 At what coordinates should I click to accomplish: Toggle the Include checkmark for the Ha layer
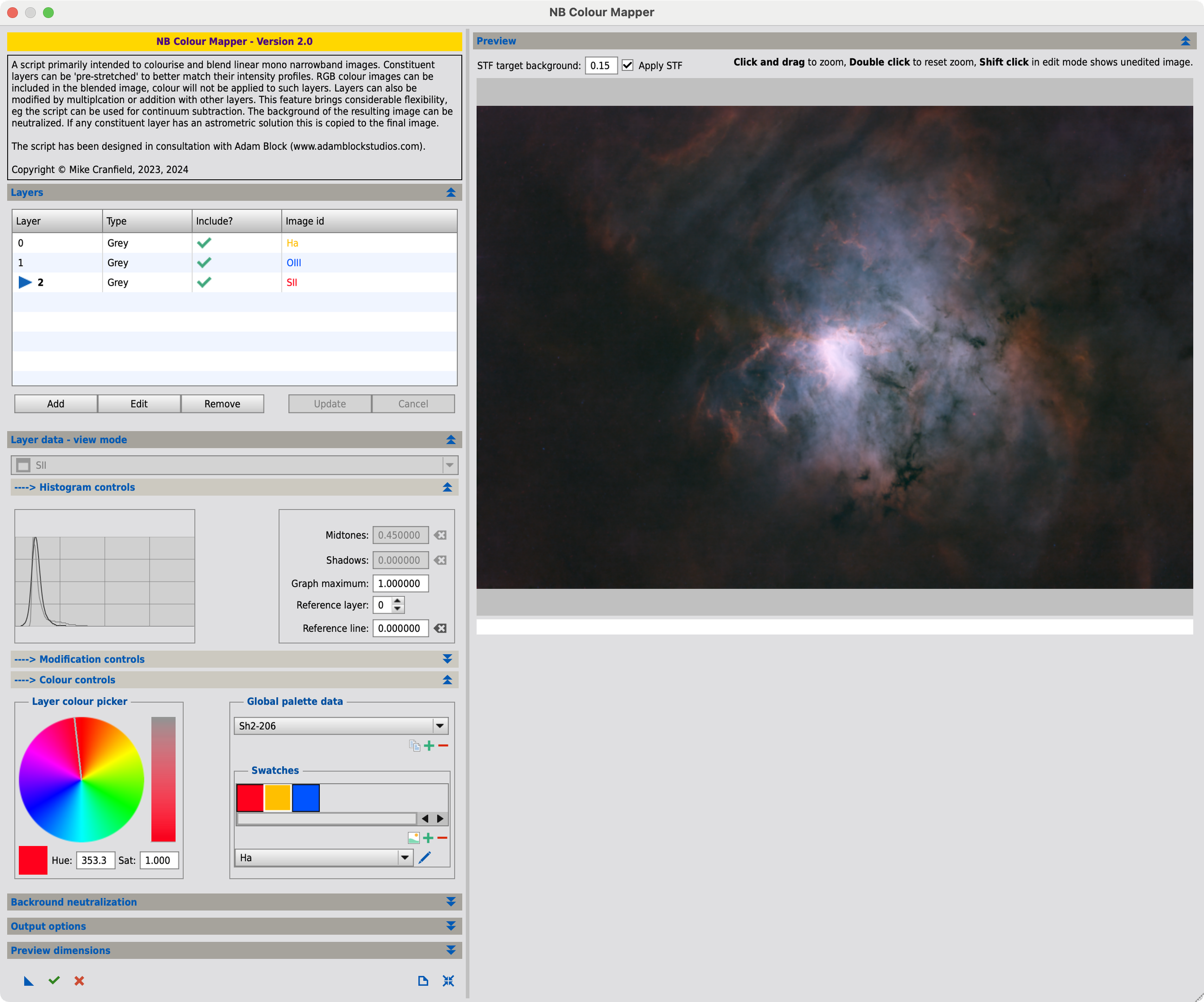pyautogui.click(x=204, y=243)
